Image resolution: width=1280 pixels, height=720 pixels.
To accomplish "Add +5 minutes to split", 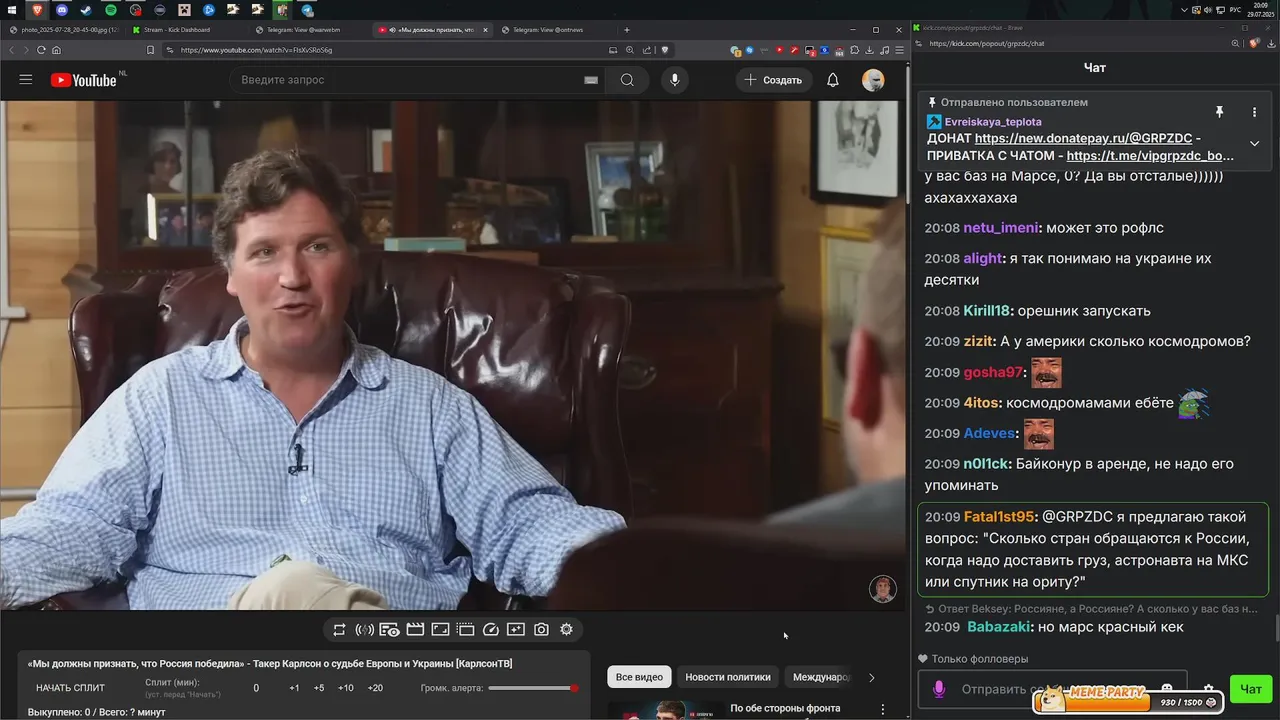I will (319, 688).
